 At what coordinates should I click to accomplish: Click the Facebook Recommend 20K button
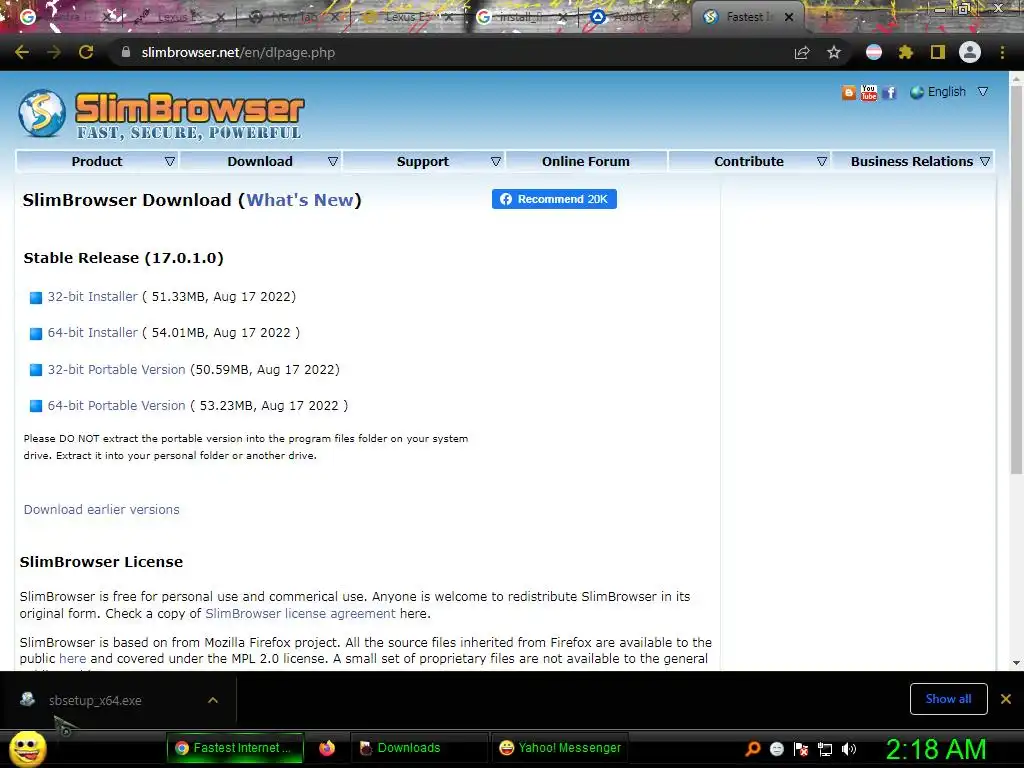click(x=554, y=199)
